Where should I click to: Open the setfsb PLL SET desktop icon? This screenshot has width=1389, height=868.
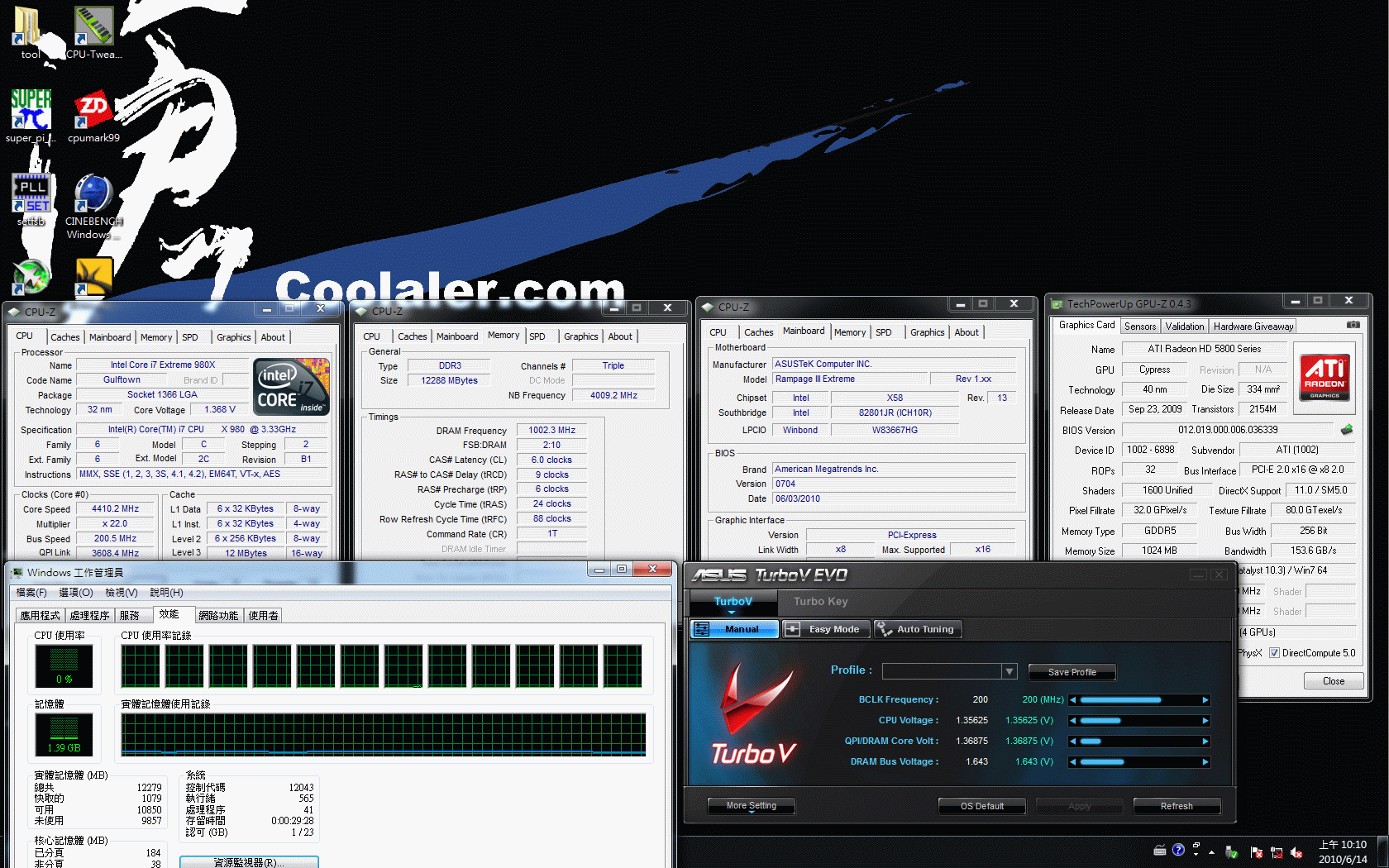click(x=31, y=198)
